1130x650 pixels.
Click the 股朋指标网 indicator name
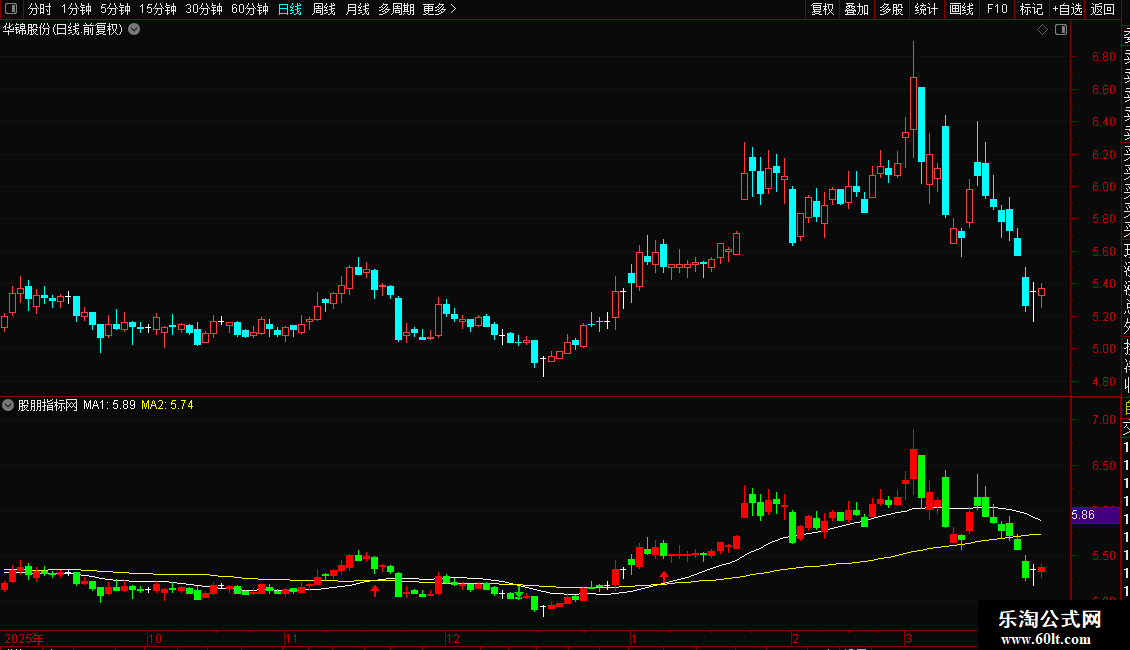(x=48, y=405)
